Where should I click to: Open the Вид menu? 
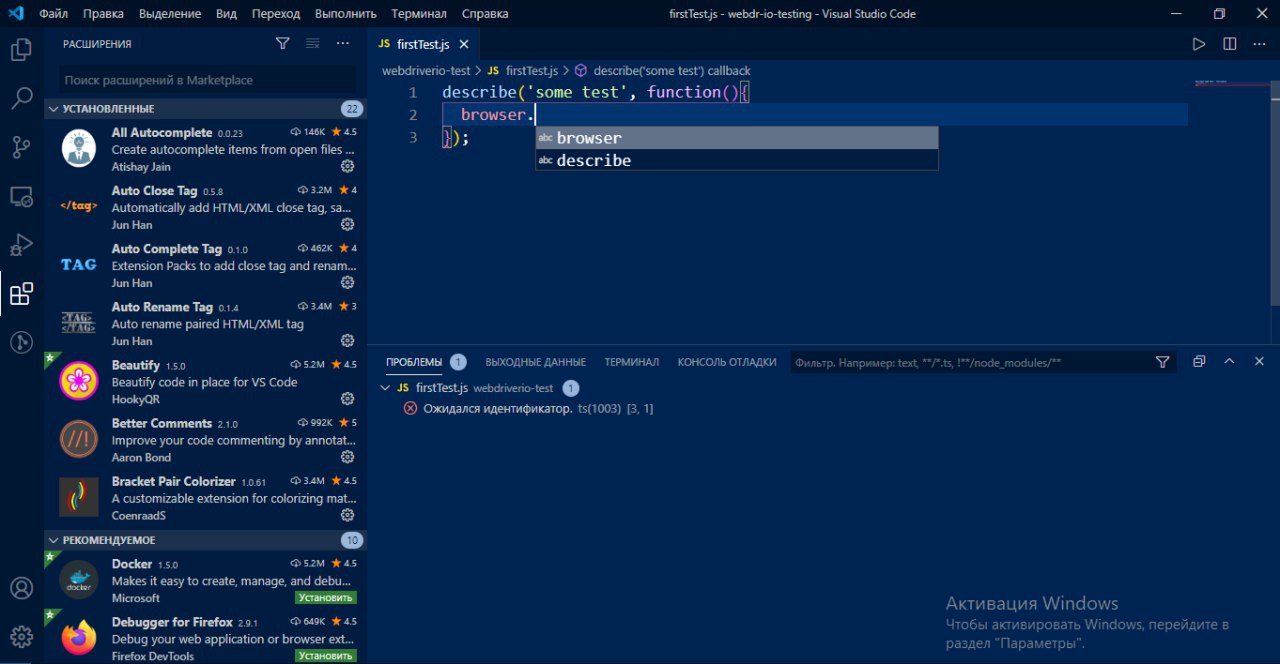[x=226, y=14]
